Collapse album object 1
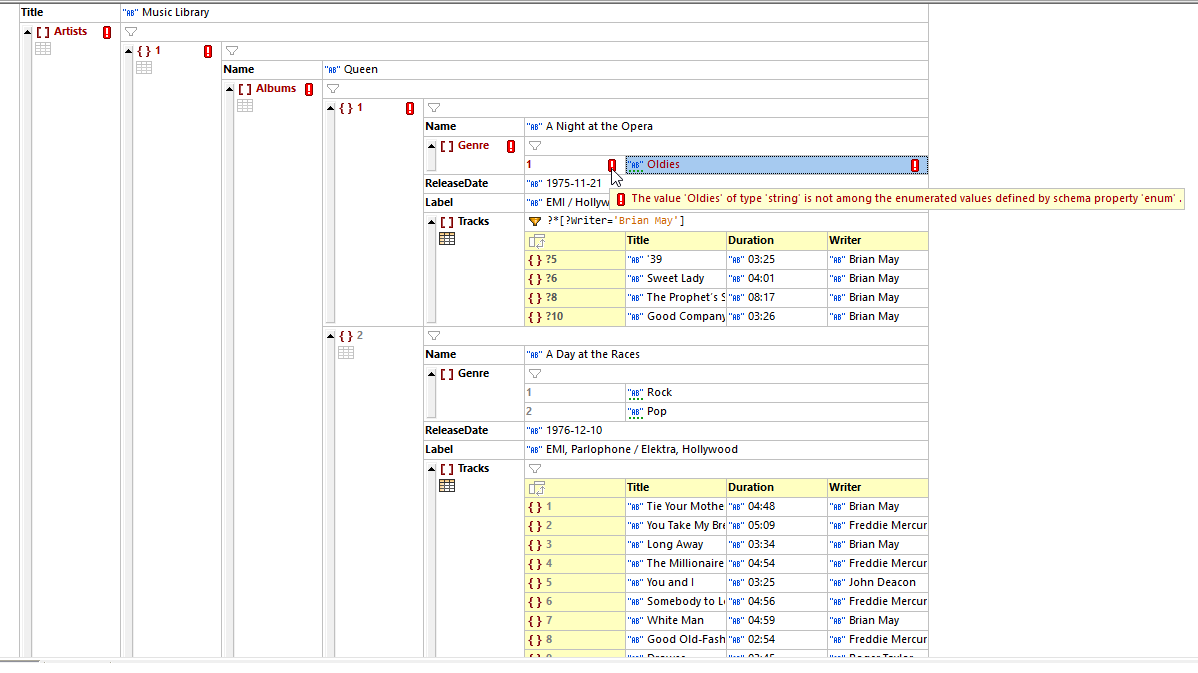The width and height of the screenshot is (1198, 673). (330, 108)
